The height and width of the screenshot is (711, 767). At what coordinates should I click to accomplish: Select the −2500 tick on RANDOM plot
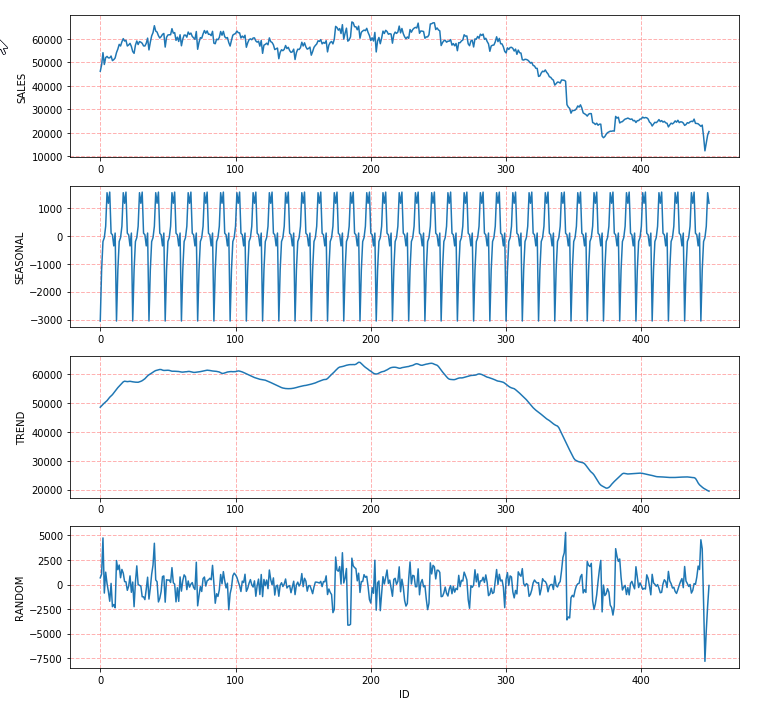[46, 610]
